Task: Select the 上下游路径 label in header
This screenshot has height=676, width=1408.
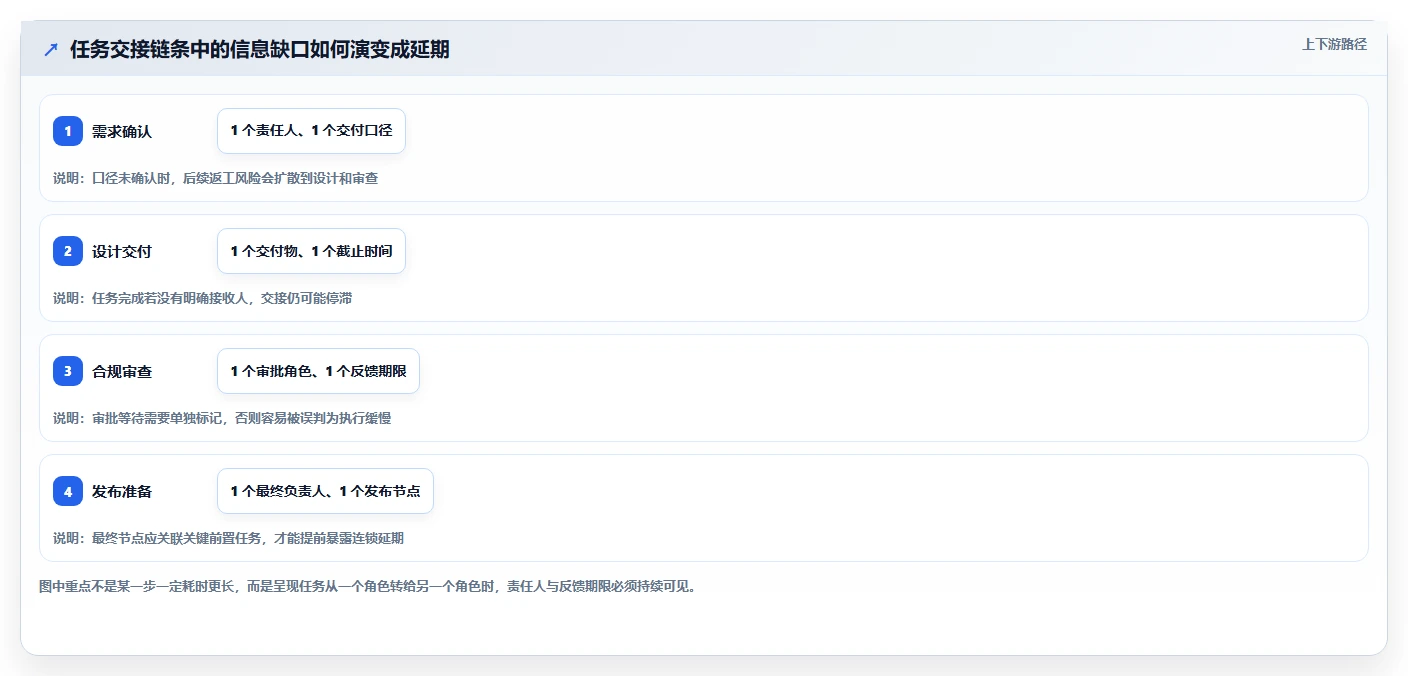Action: tap(1334, 44)
